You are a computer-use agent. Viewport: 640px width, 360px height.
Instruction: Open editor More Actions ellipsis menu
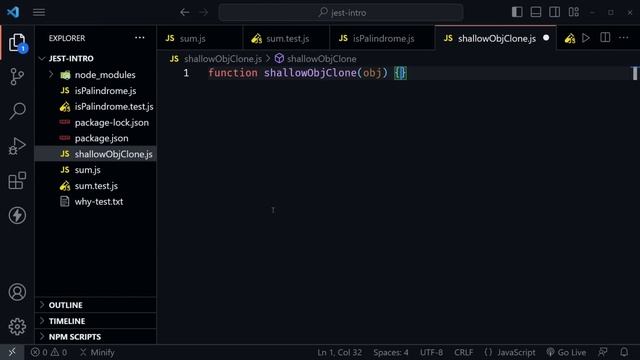(x=624, y=38)
